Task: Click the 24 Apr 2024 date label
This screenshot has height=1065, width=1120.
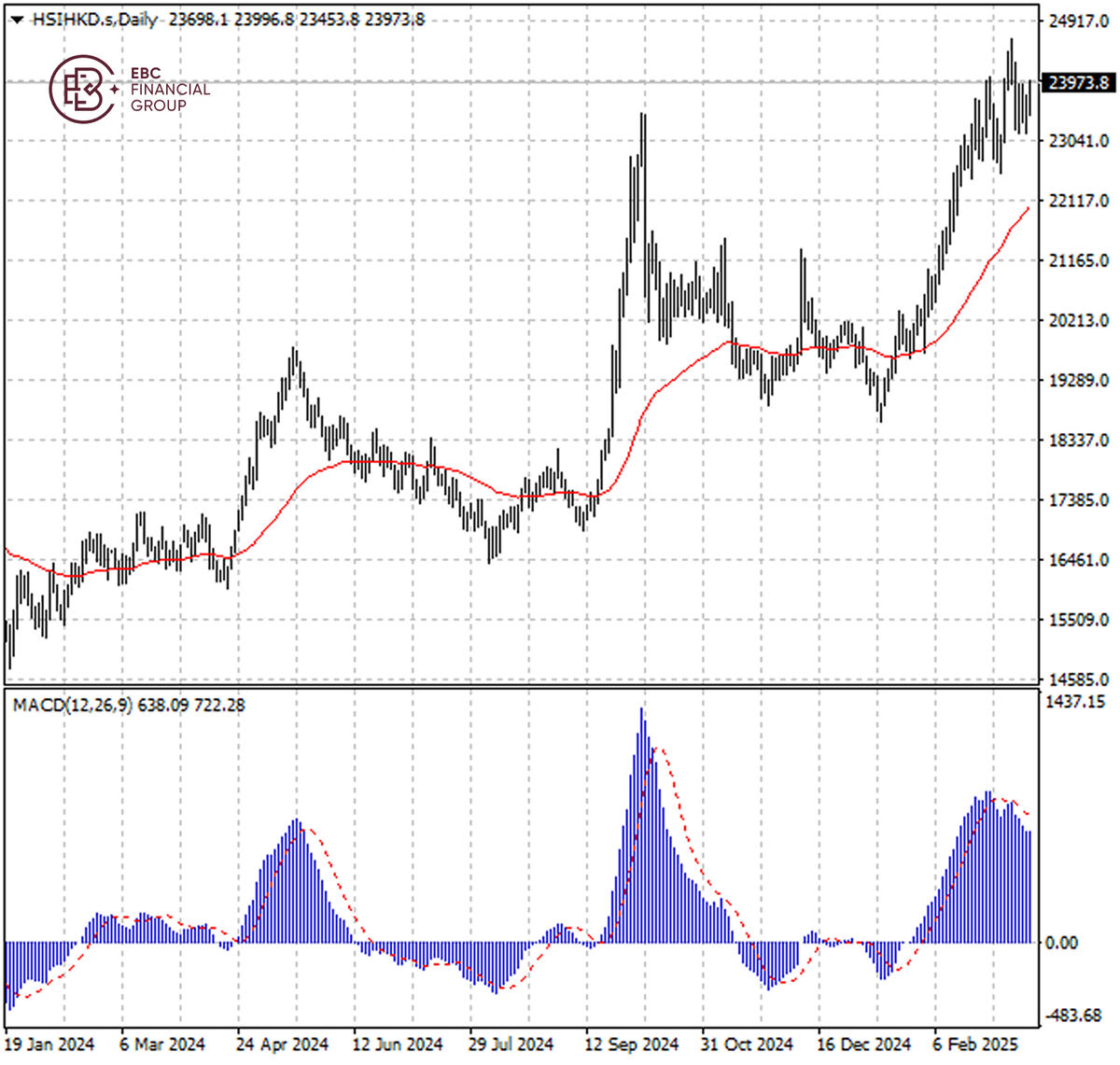Action: coord(282,1044)
